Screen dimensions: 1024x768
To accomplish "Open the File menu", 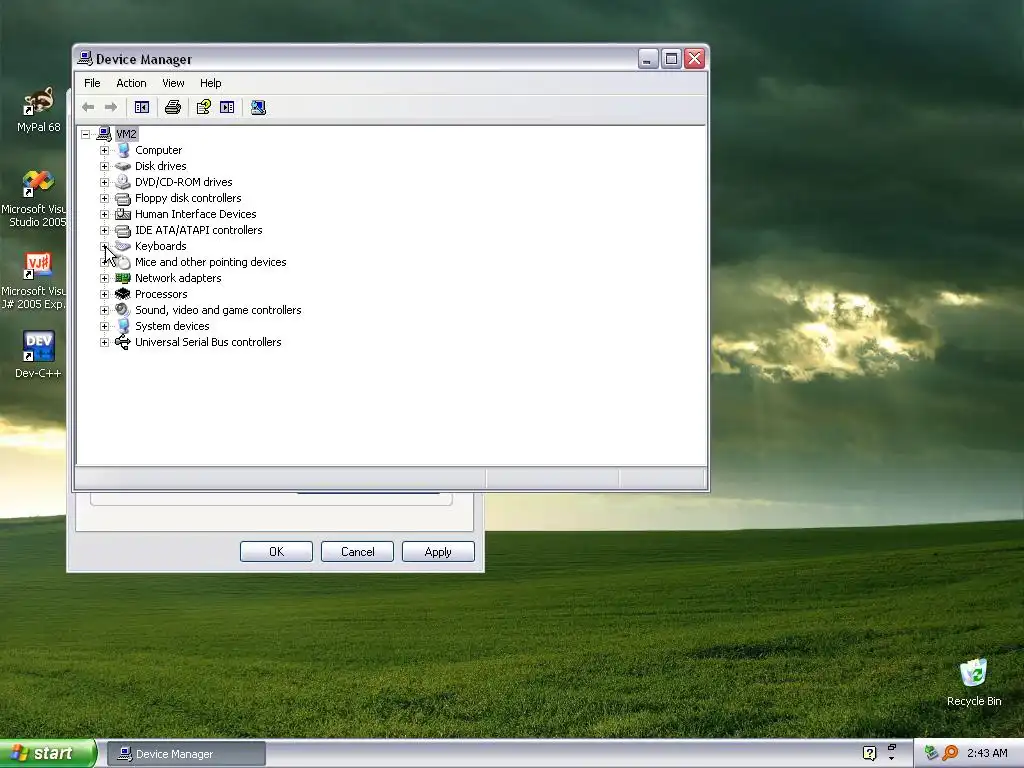I will tap(92, 83).
